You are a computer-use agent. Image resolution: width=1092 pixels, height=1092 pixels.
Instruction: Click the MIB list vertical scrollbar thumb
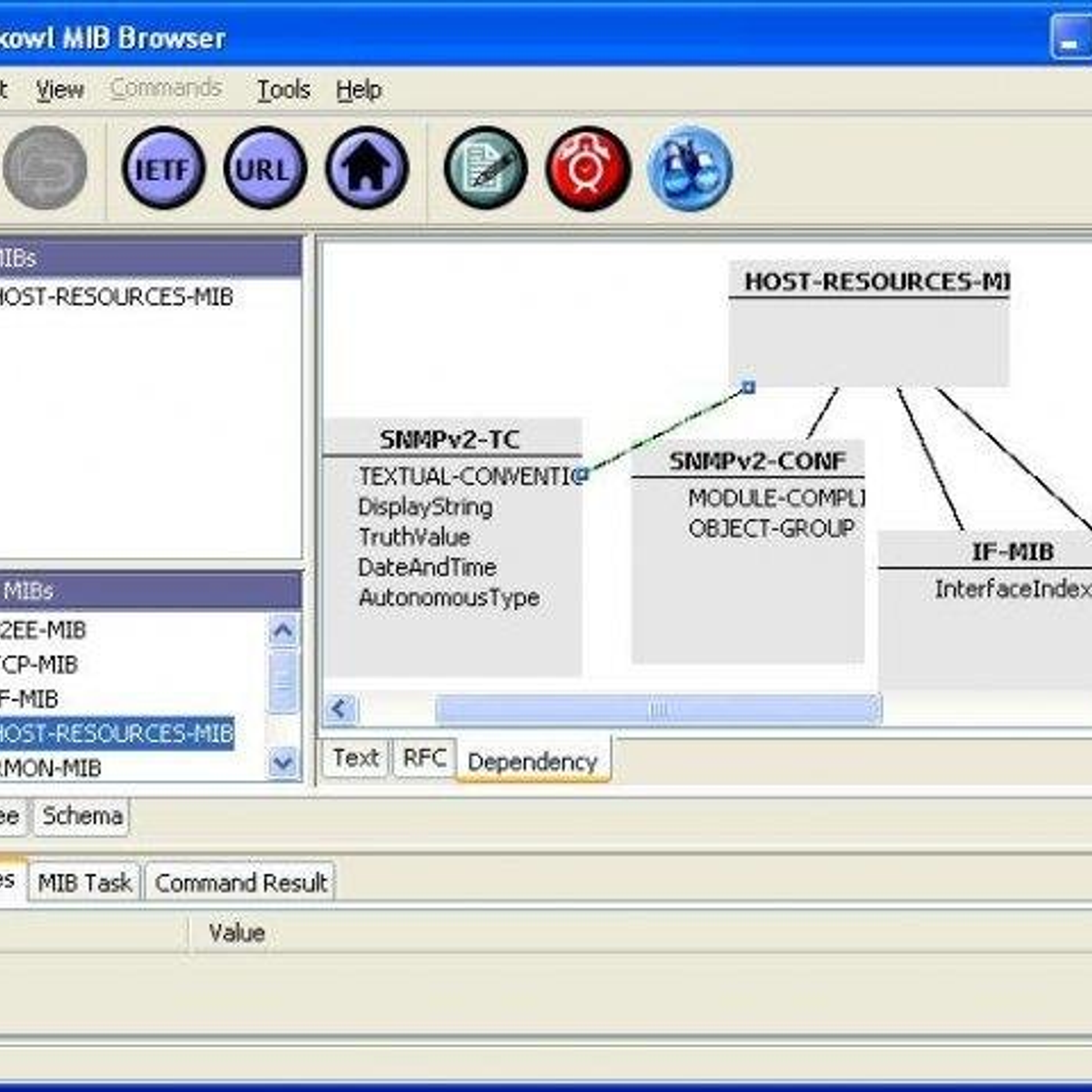[x=283, y=681]
